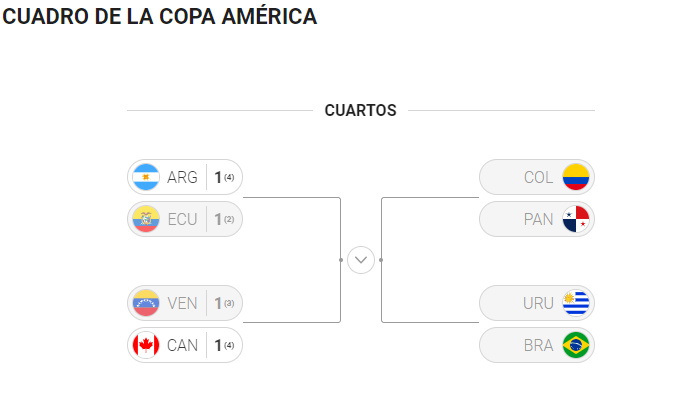Click the Brazil flag icon
Screen dimensions: 674x394
(576, 345)
